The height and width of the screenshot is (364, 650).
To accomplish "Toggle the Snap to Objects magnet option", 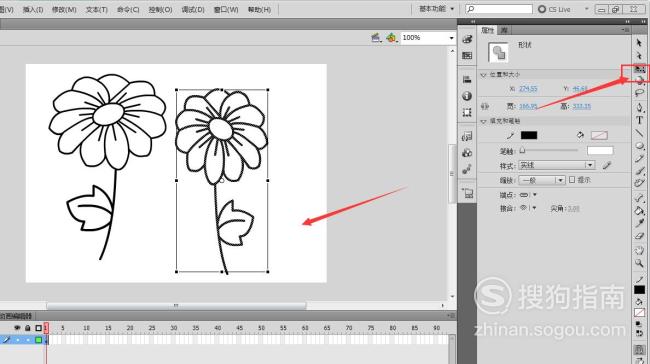I will [639, 349].
